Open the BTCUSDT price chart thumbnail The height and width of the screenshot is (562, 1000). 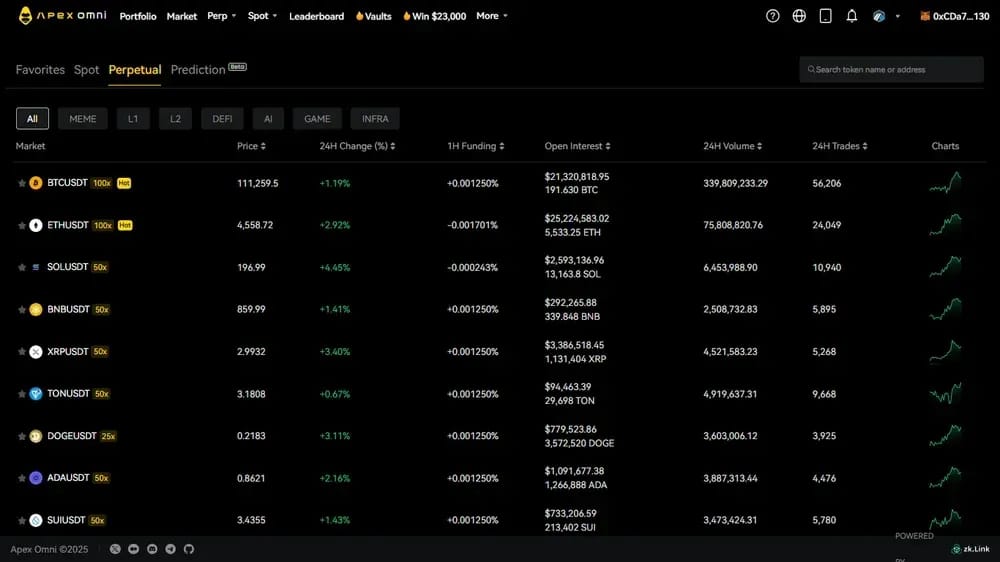(x=945, y=183)
